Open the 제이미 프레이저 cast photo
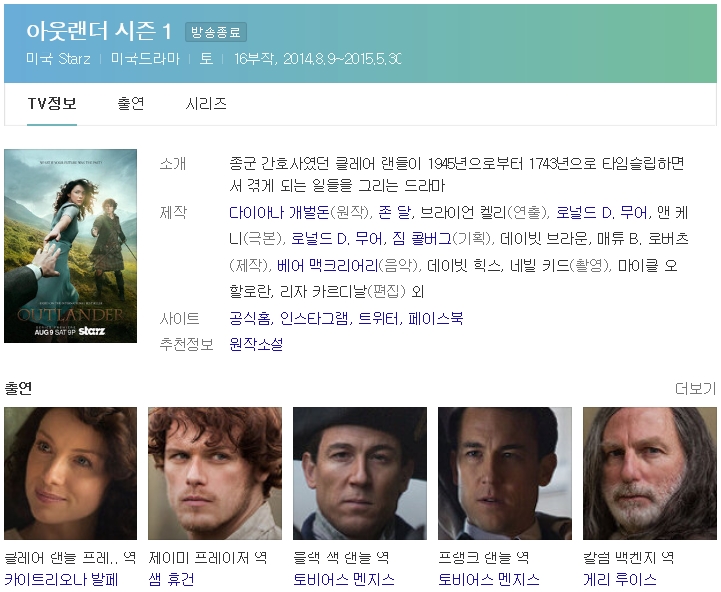 pos(215,473)
